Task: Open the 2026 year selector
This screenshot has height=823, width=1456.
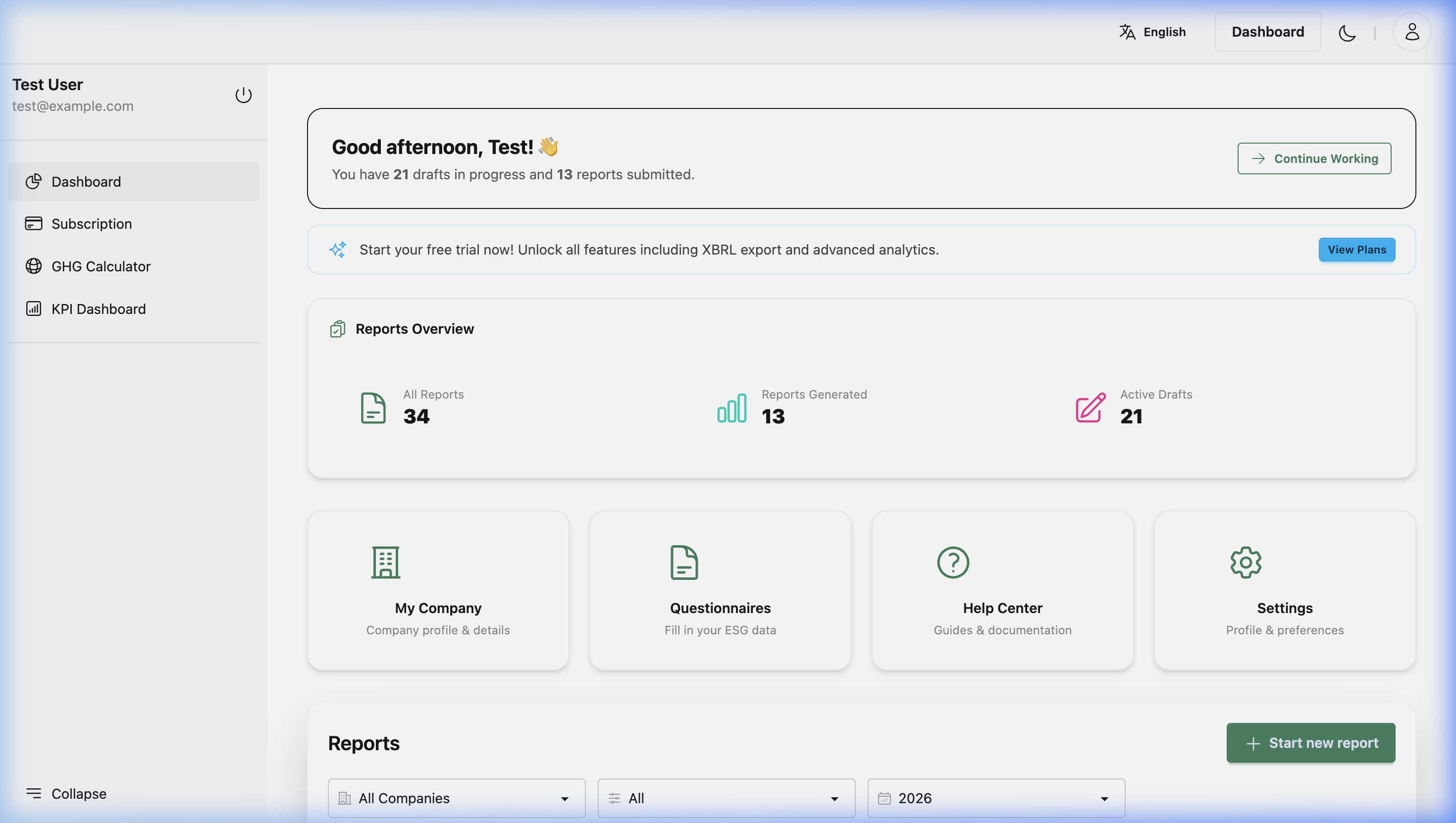Action: pyautogui.click(x=995, y=798)
